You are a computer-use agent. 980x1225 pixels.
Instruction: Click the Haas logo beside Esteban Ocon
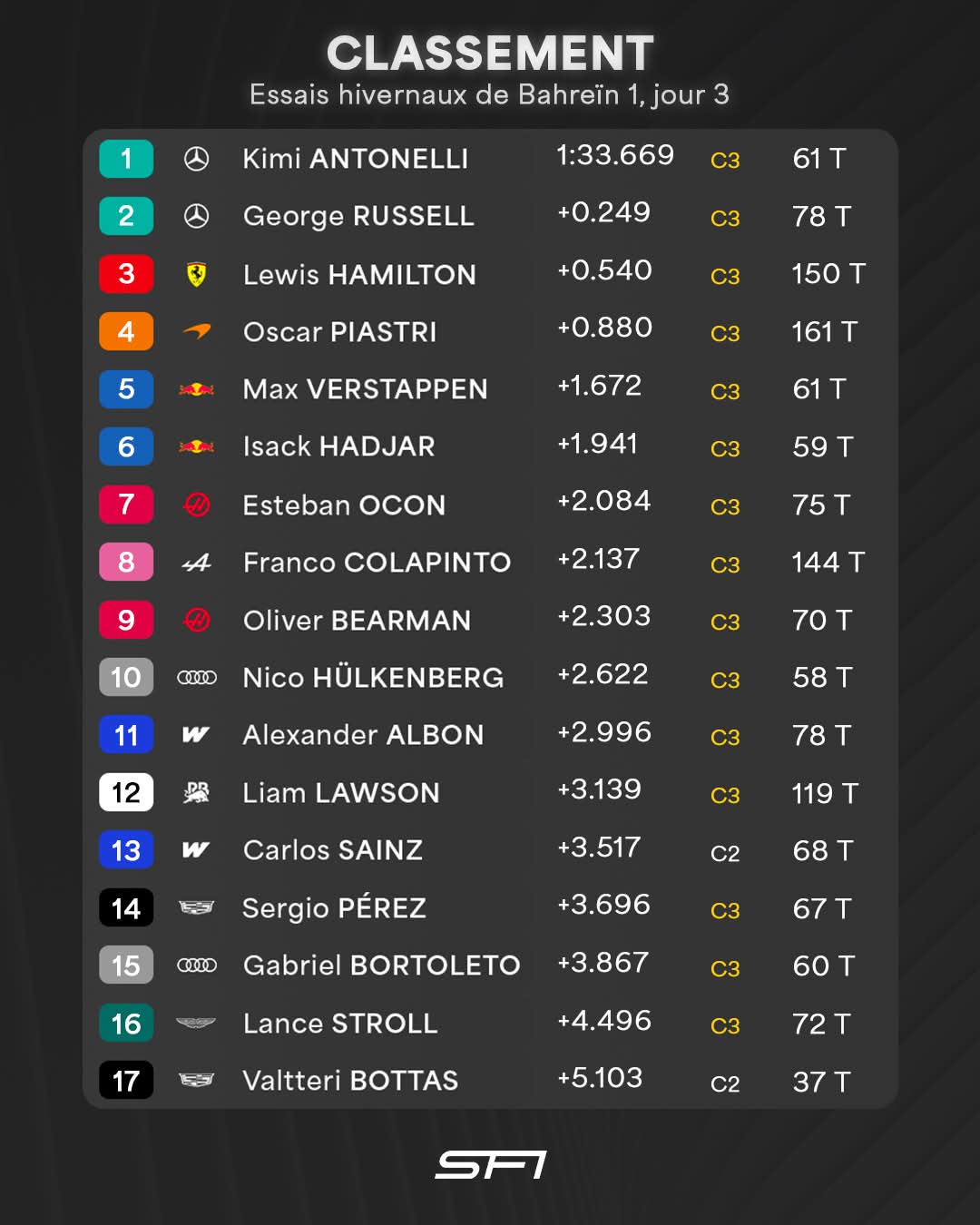click(x=196, y=505)
